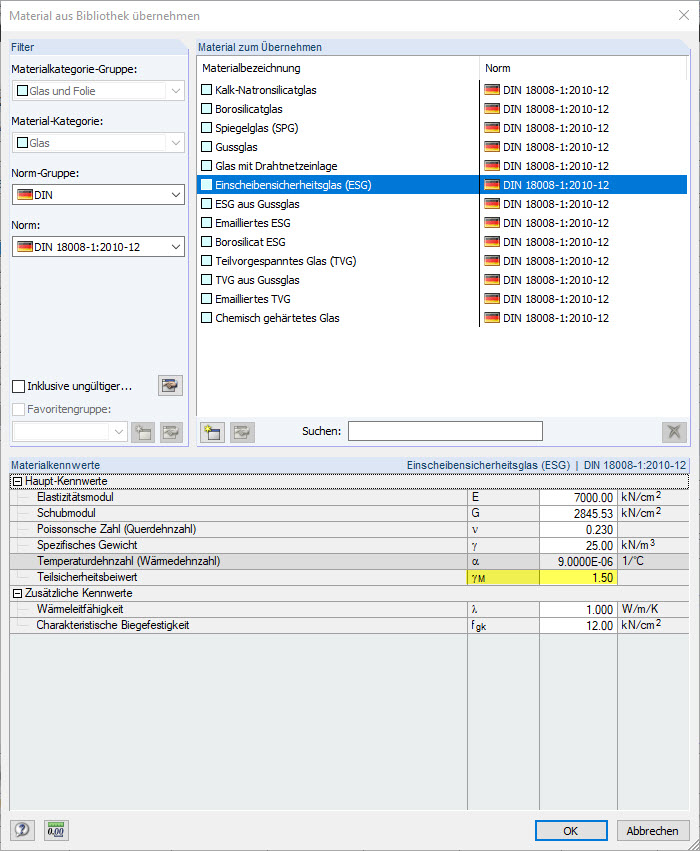This screenshot has height=851, width=700.
Task: Clear search with the X icon
Action: coord(674,432)
